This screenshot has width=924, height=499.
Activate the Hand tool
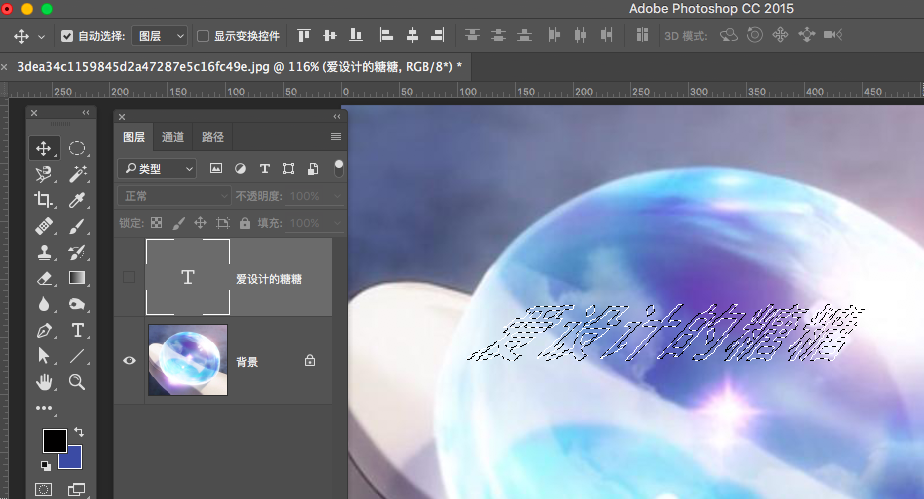[44, 382]
